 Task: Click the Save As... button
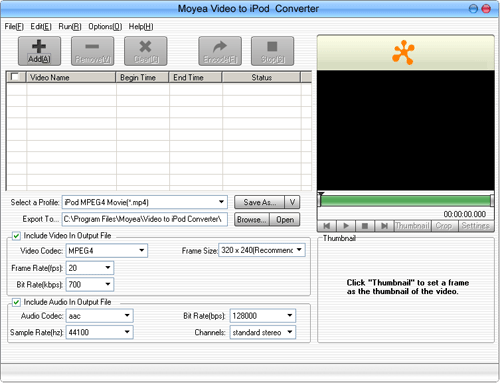coord(259,202)
